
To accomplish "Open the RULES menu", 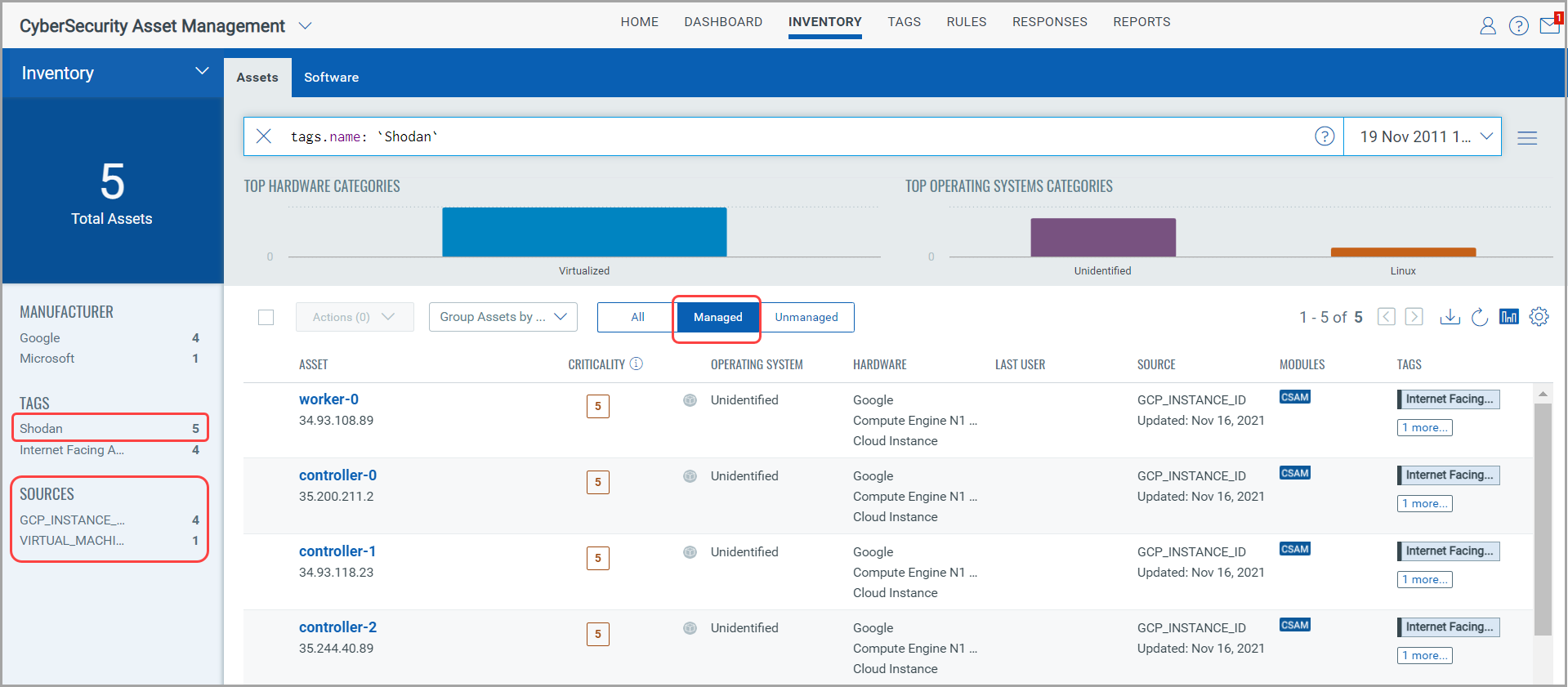I will 967,22.
